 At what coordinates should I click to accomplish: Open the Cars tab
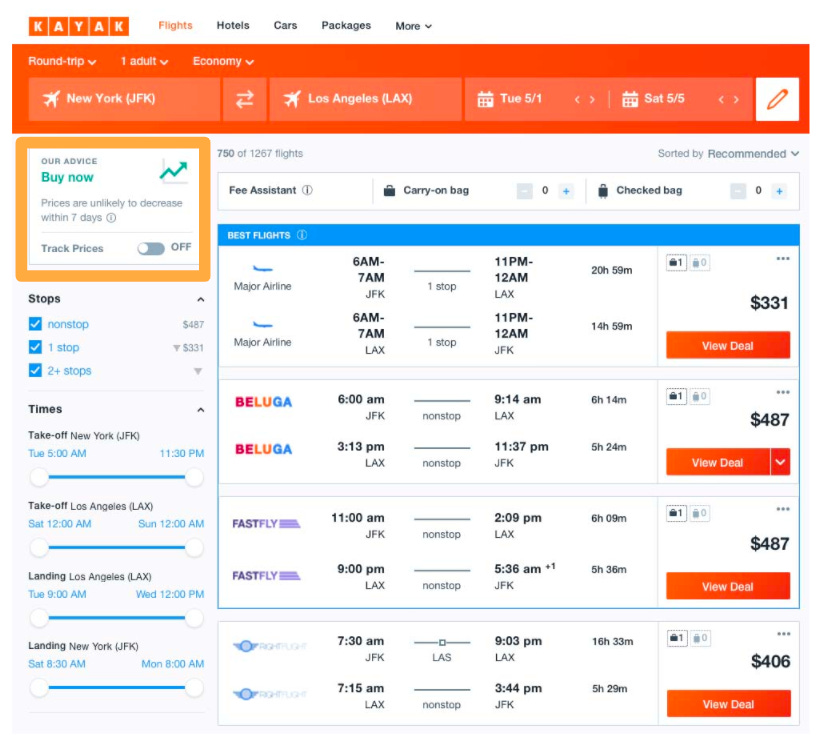[285, 25]
